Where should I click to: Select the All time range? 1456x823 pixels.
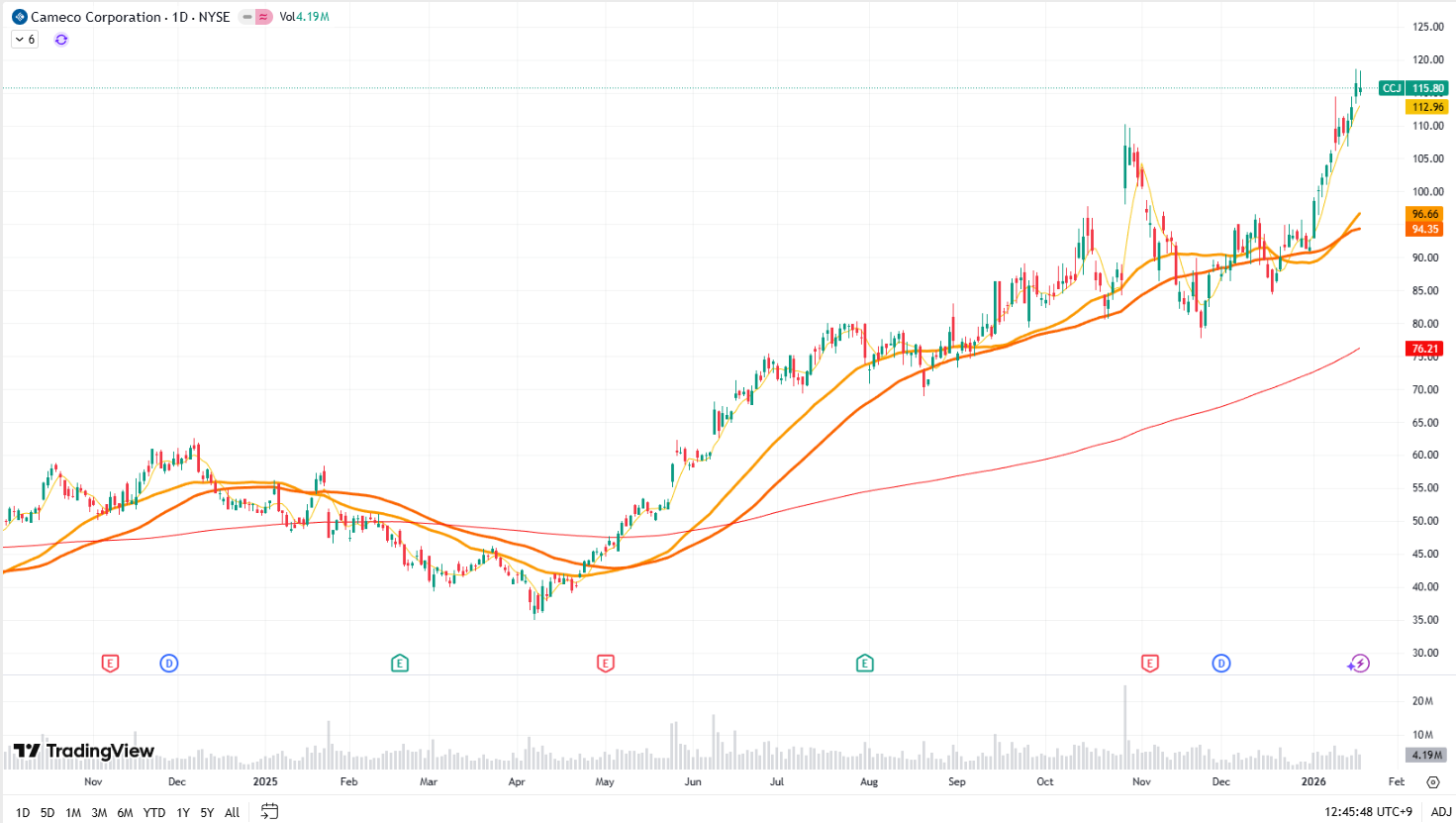click(x=233, y=812)
